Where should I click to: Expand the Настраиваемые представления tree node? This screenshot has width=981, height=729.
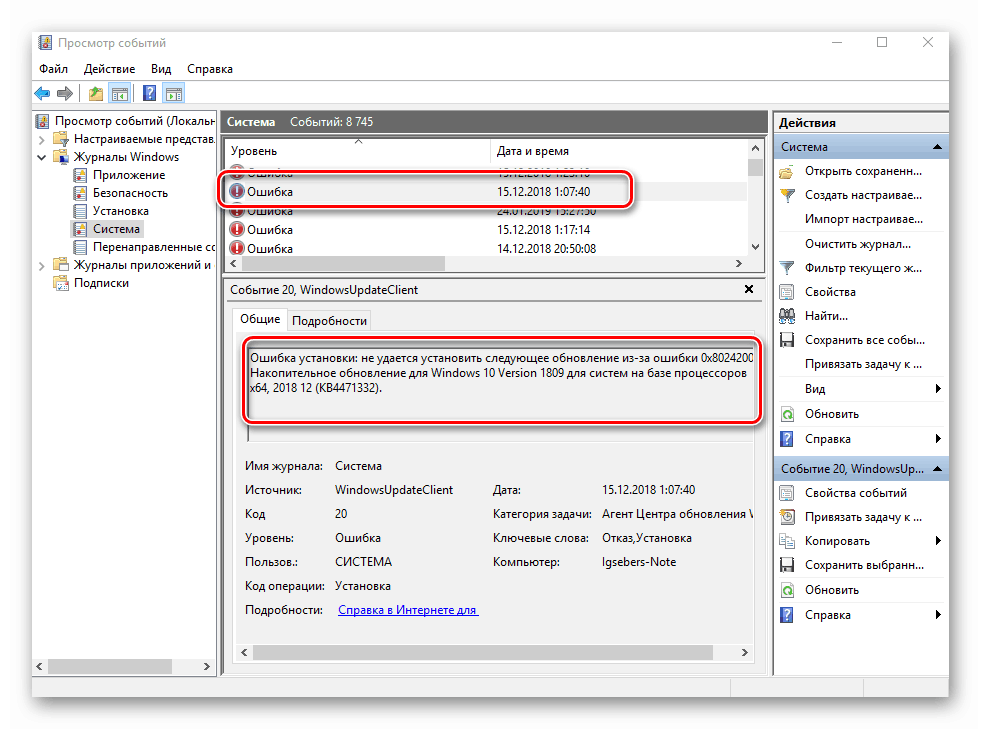[41, 140]
